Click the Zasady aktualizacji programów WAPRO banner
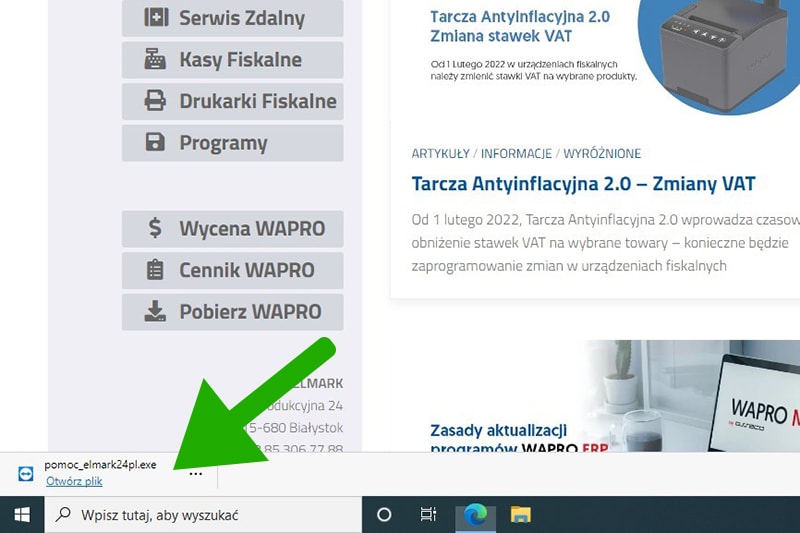Image resolution: width=800 pixels, height=533 pixels. 595,396
